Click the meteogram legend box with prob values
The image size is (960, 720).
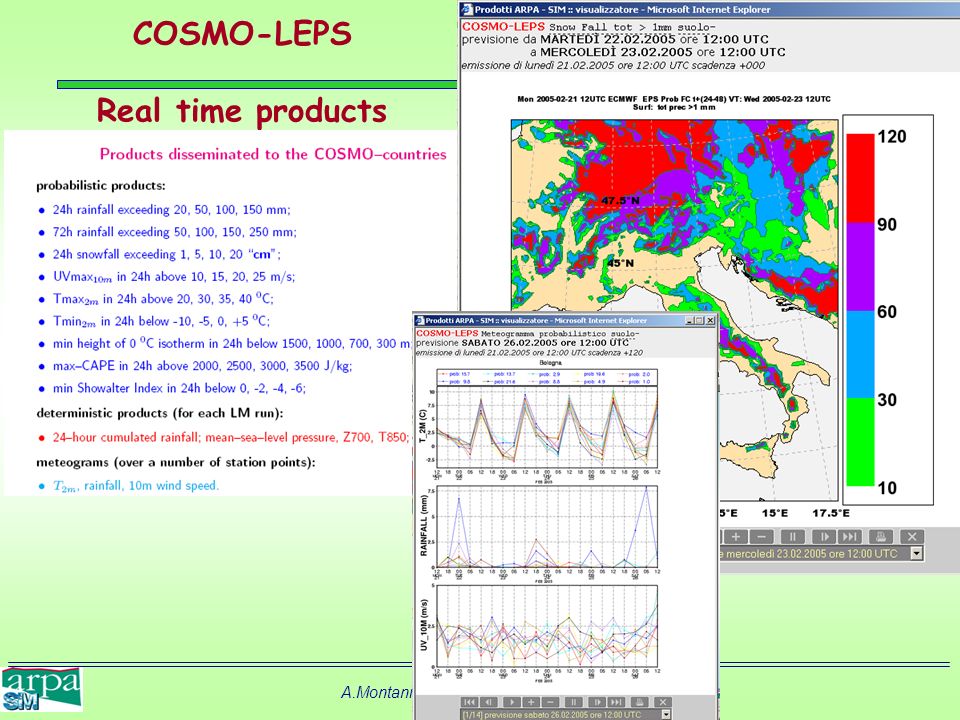545,377
